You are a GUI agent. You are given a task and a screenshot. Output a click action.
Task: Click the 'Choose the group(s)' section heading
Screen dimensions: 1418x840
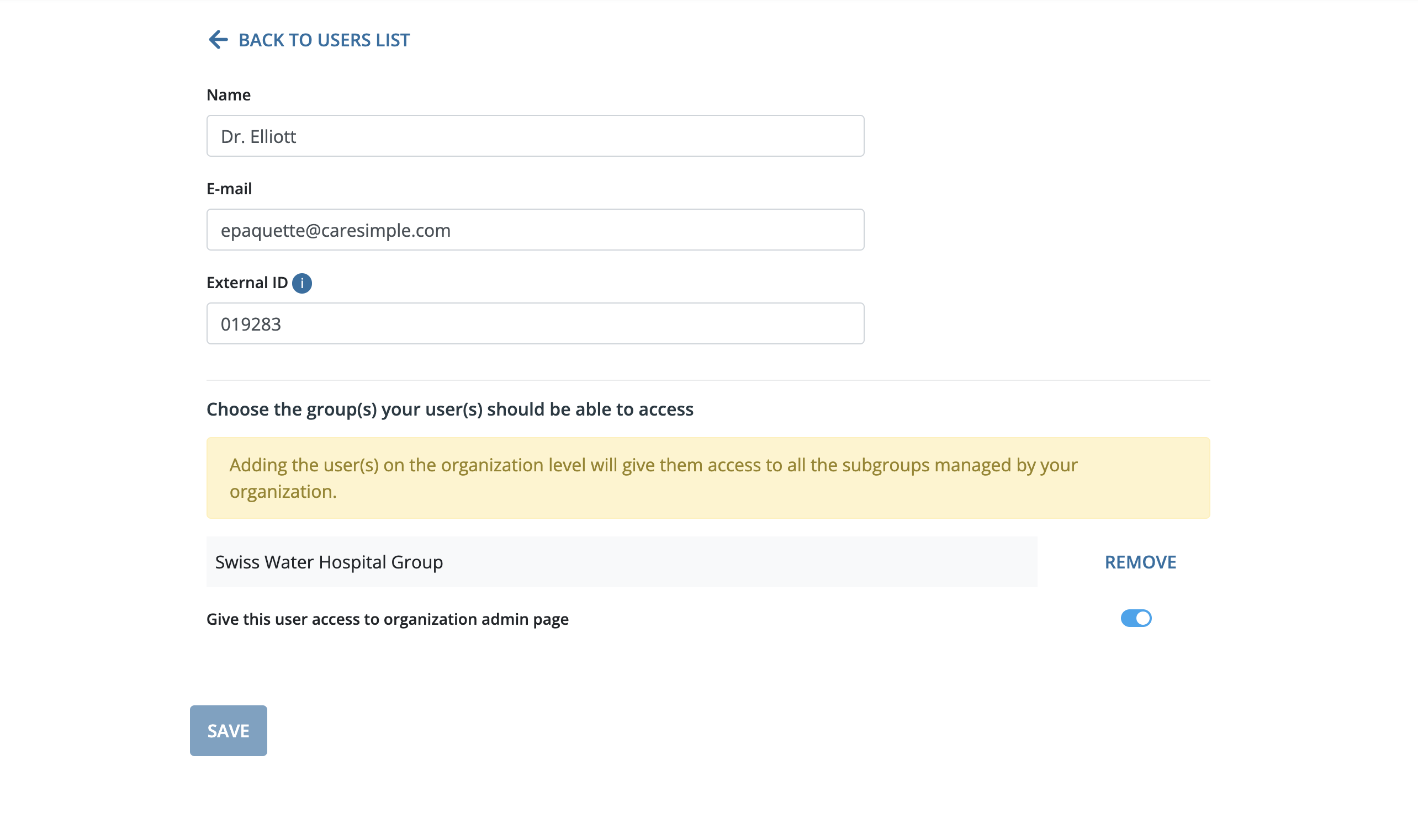pyautogui.click(x=449, y=410)
